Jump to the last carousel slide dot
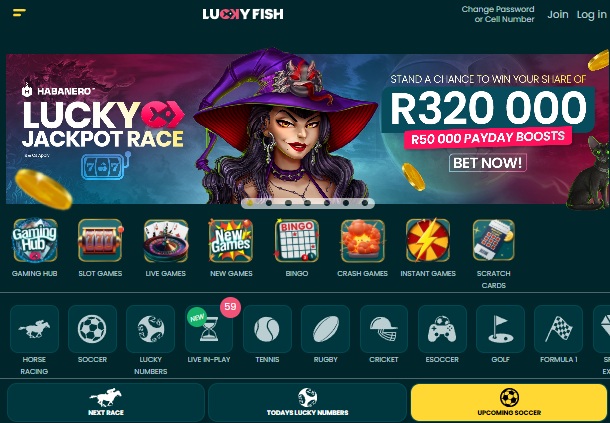610x423 pixels. 365,203
